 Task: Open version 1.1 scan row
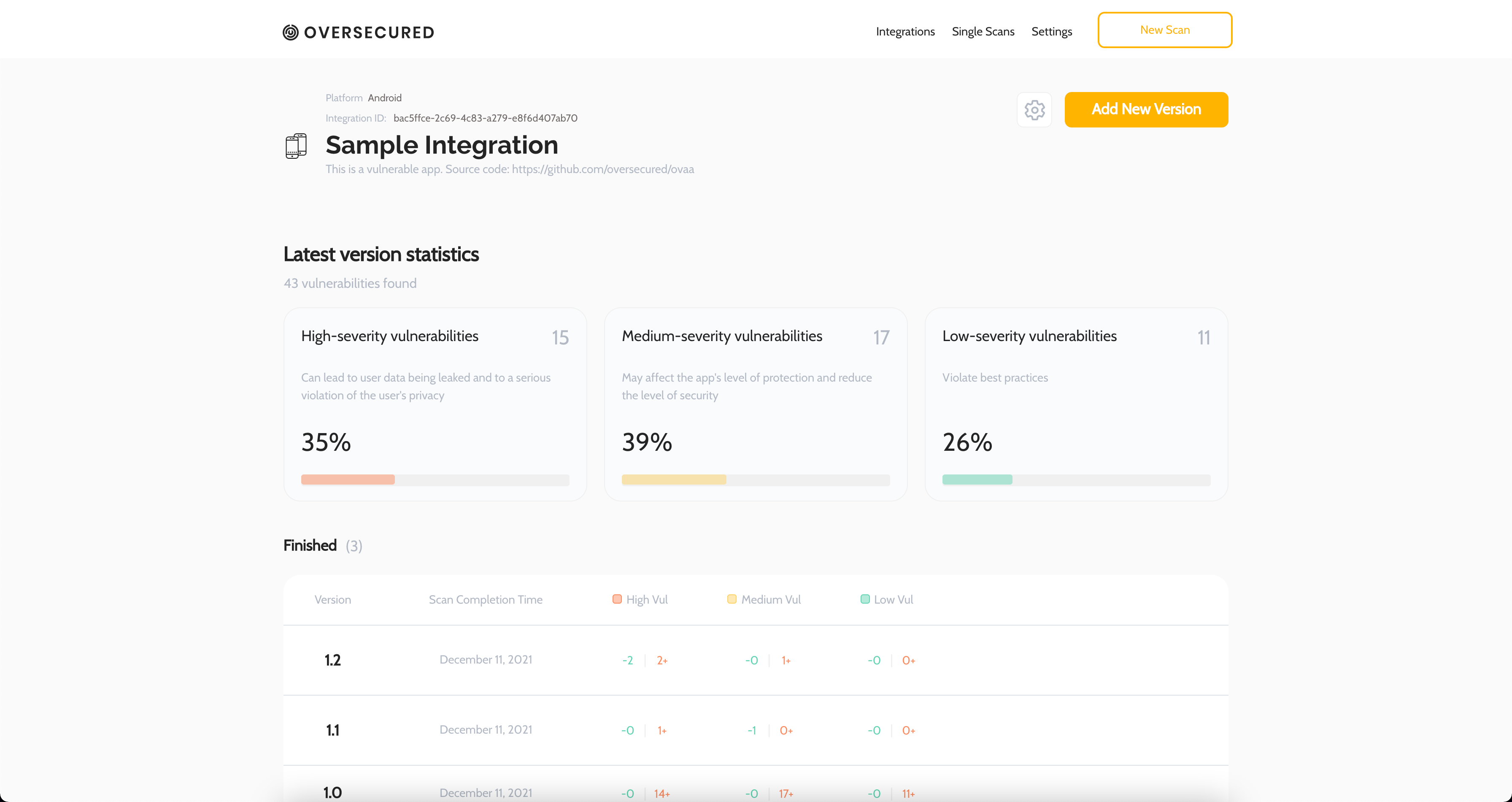(x=332, y=730)
